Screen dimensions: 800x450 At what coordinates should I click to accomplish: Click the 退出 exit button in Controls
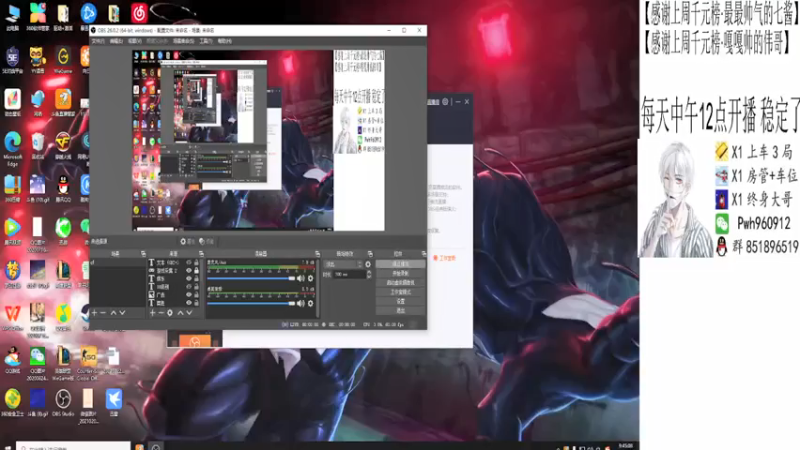(401, 310)
